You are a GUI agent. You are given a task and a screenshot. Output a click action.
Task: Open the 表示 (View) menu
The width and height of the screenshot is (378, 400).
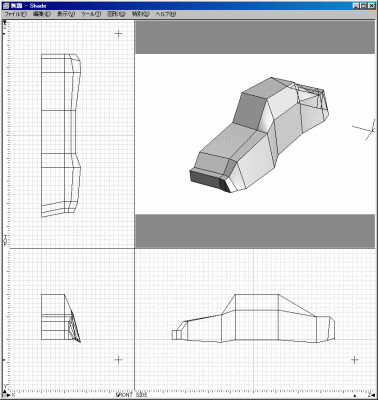pyautogui.click(x=66, y=14)
